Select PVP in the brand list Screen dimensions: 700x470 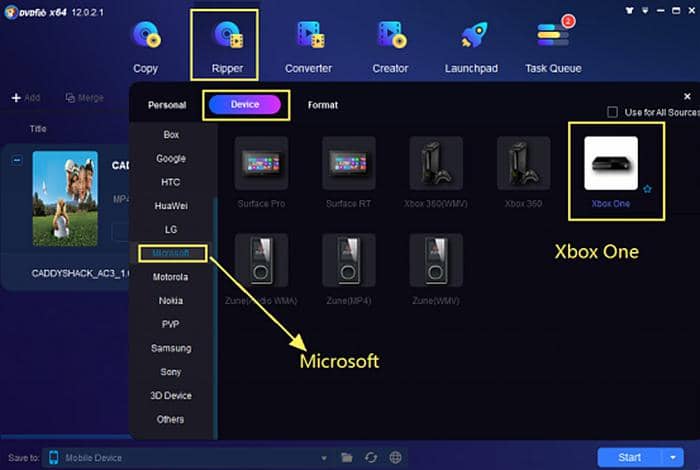pyautogui.click(x=171, y=324)
